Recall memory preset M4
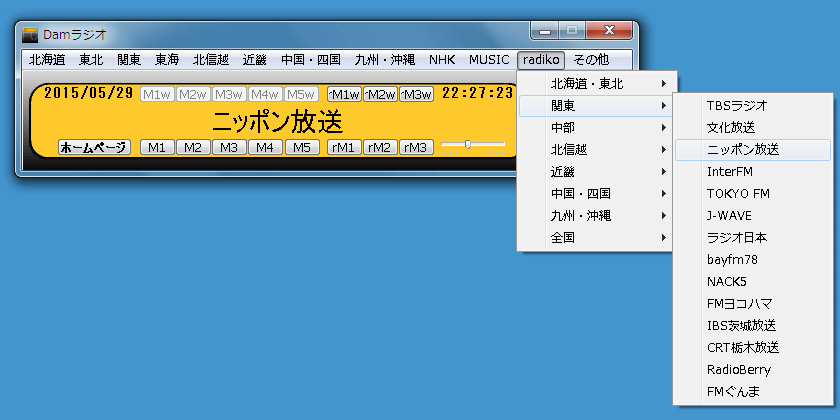840x420 pixels. [265, 147]
